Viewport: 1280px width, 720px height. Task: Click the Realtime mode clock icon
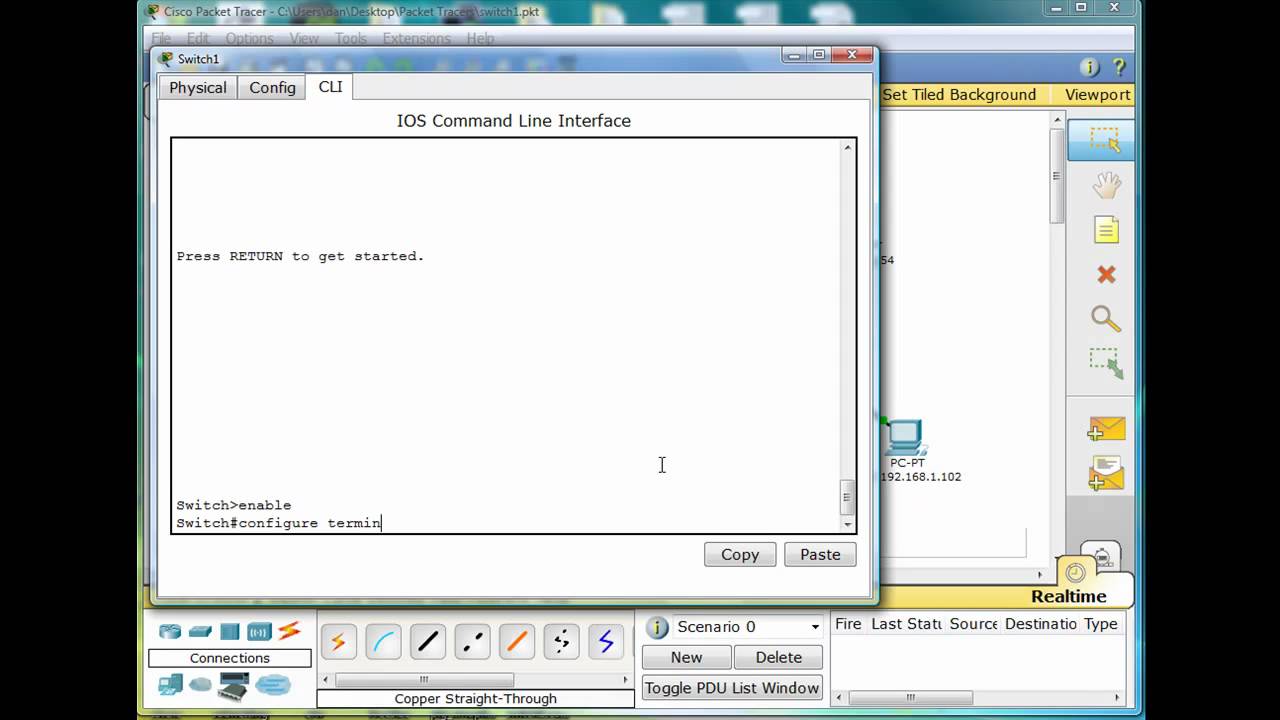click(x=1076, y=573)
